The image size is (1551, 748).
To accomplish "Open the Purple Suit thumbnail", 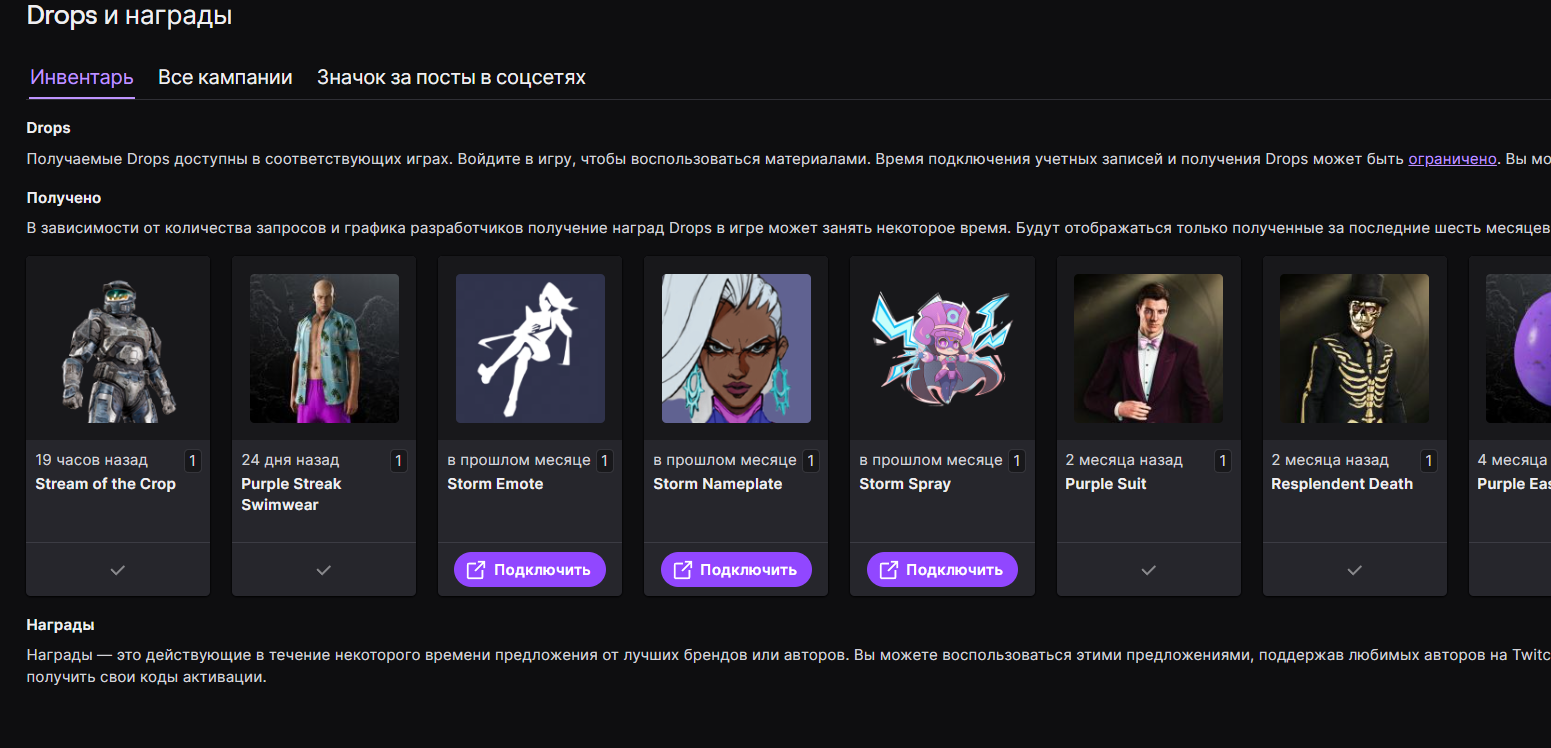I will (x=1148, y=348).
